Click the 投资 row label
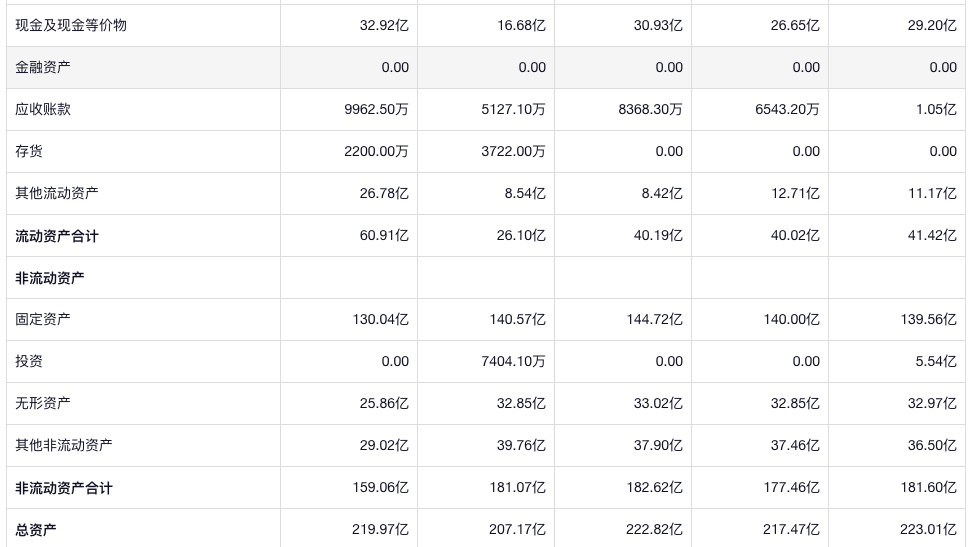 pyautogui.click(x=29, y=361)
